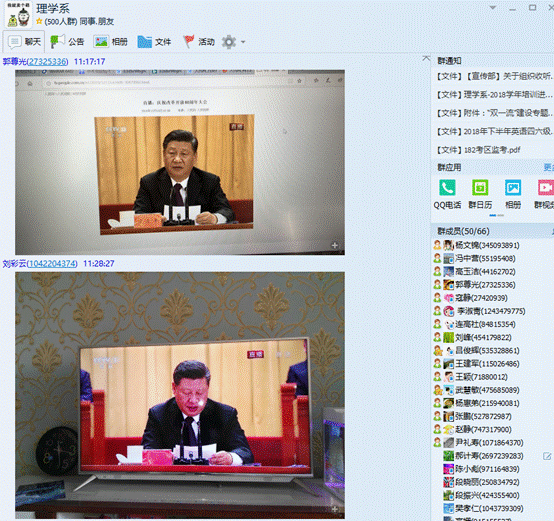
Task: Select member 郝计寿(2697239283)
Action: coord(489,456)
